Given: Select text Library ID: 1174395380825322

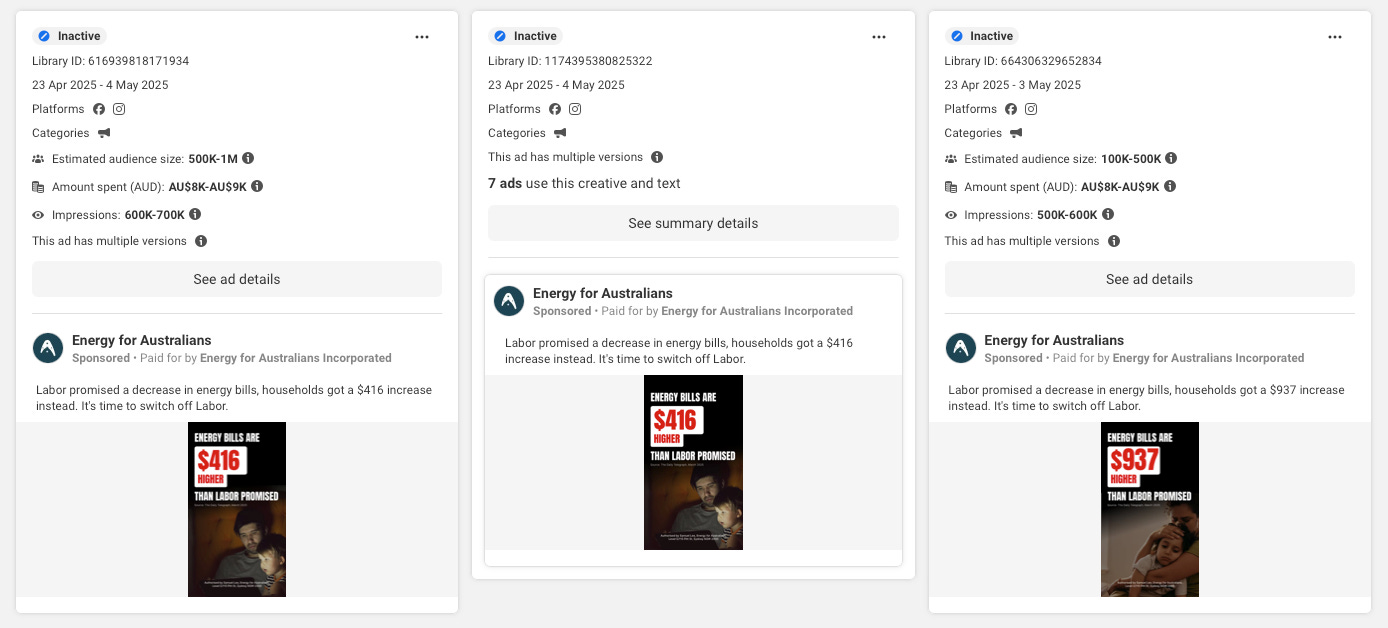Looking at the screenshot, I should (570, 61).
